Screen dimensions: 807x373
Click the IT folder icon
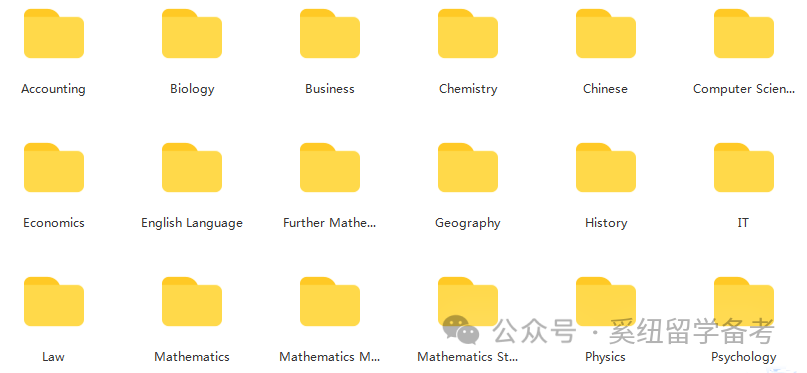(744, 168)
